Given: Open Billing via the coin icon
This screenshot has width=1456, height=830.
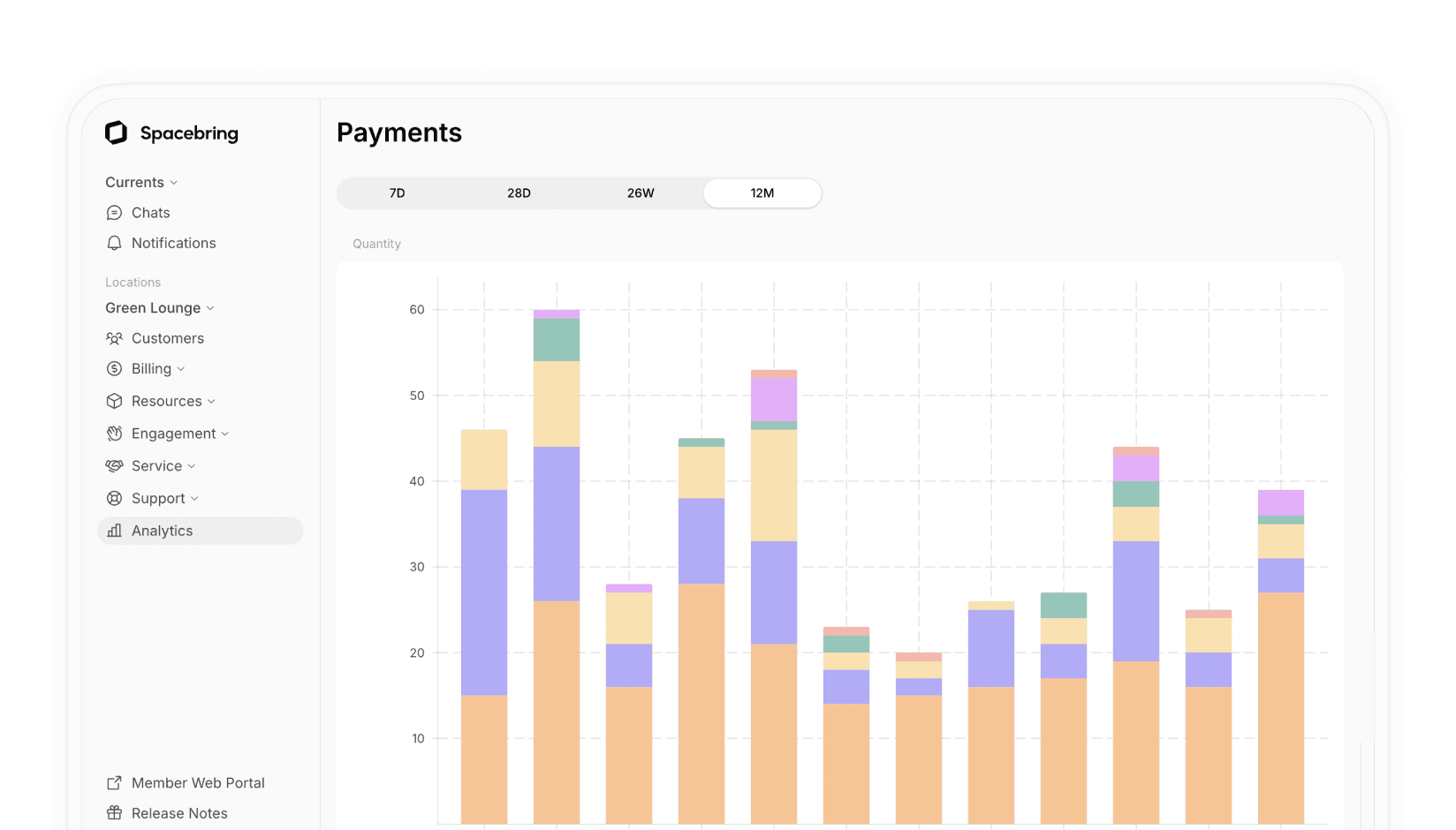Looking at the screenshot, I should 114,368.
